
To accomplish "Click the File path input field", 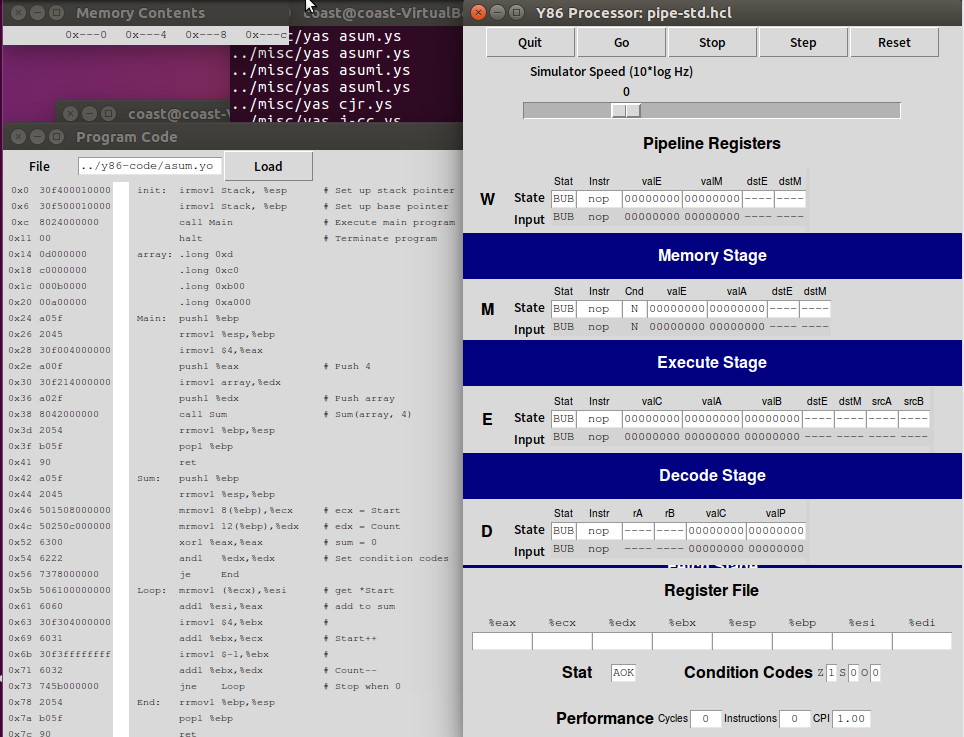I will [149, 166].
